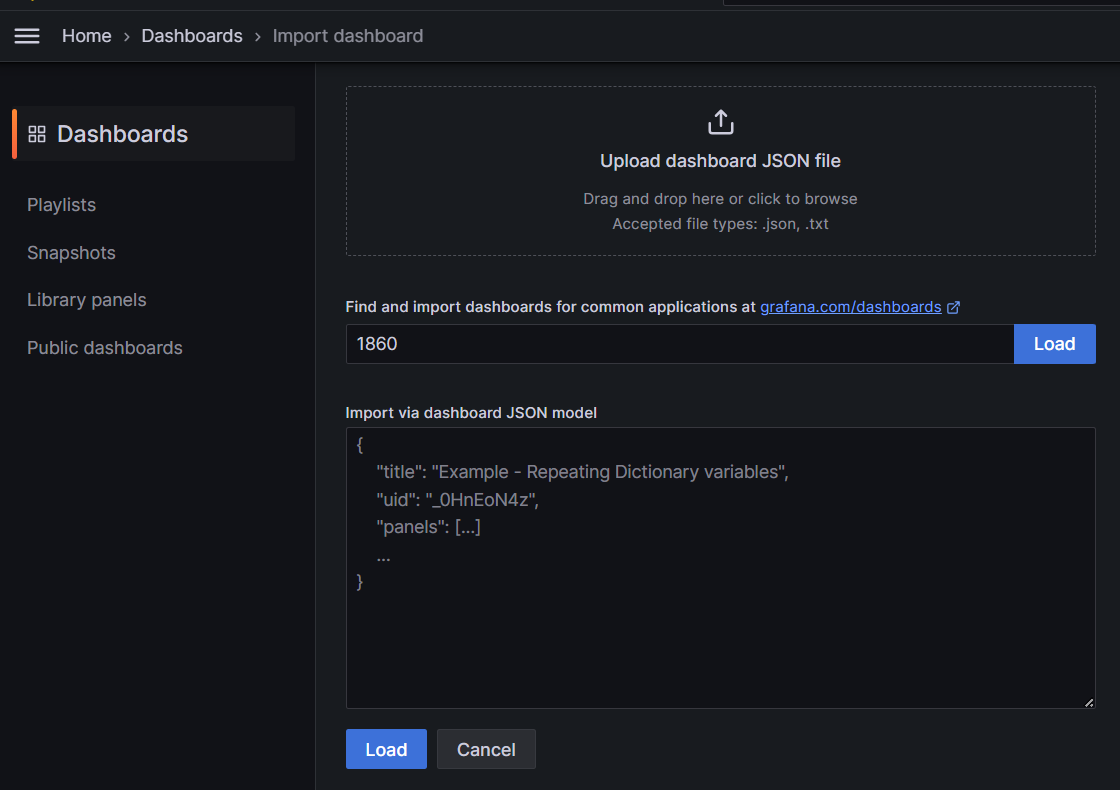This screenshot has height=790, width=1120.
Task: Click the textarea resize handle
Action: 1089,704
